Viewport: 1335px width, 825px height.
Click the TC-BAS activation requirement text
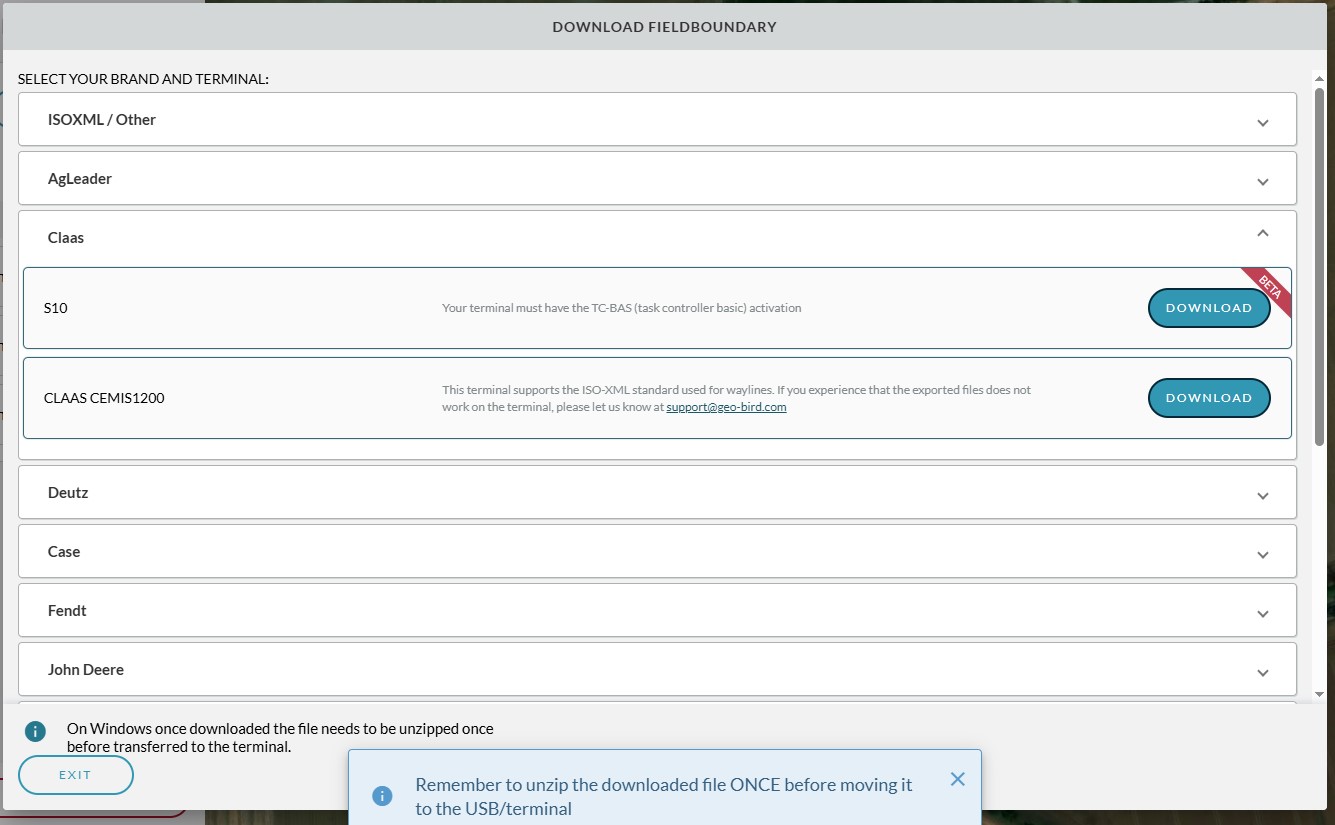click(x=622, y=308)
